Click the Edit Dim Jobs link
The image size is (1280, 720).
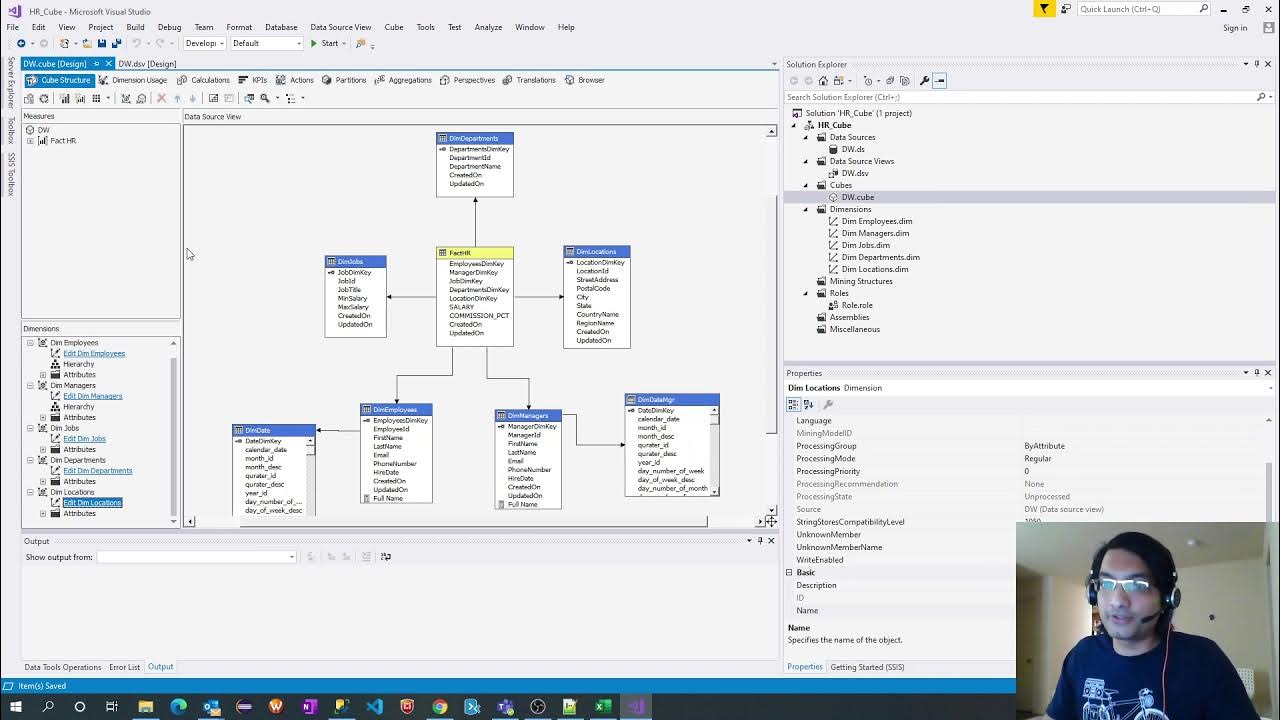coord(84,439)
